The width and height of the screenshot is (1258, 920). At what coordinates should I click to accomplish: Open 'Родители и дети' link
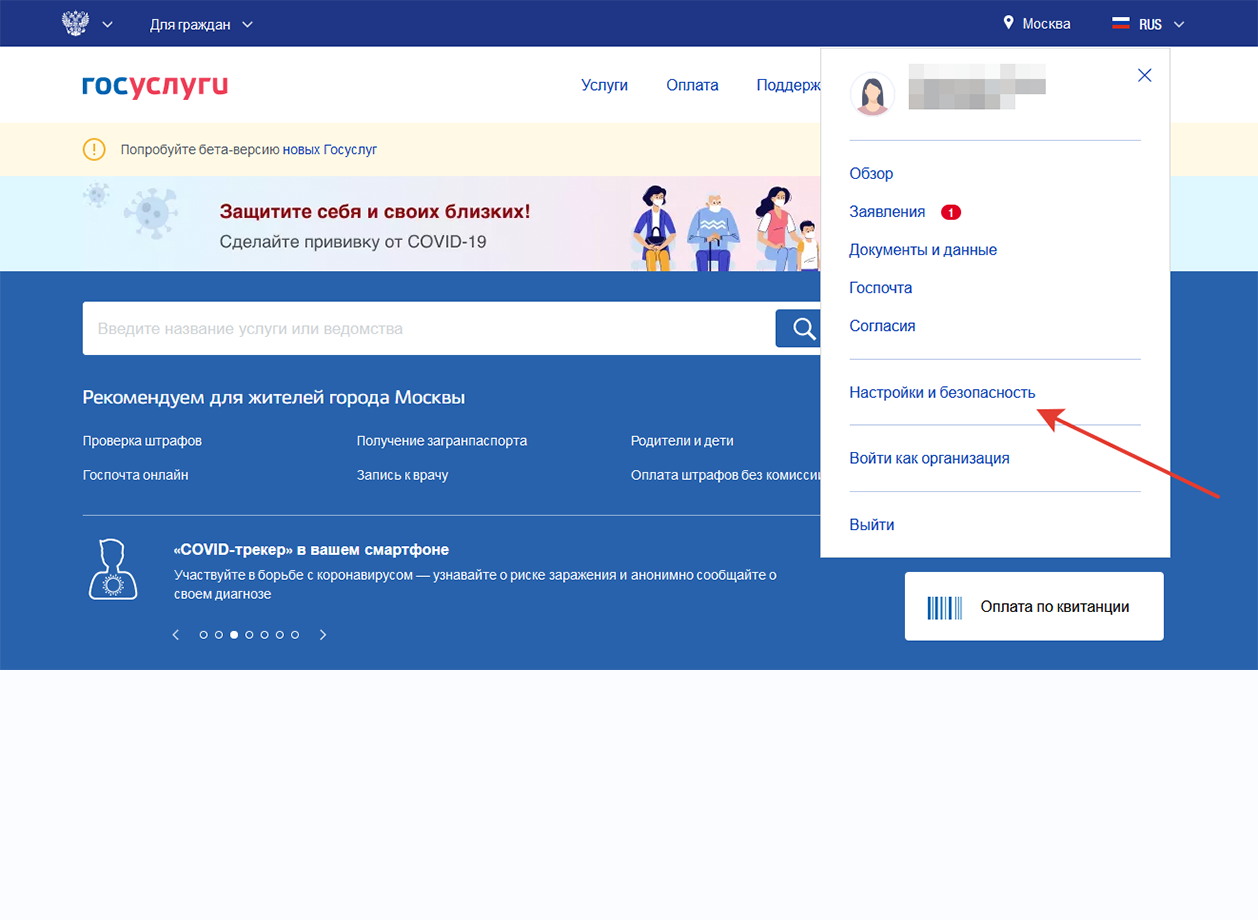coord(682,441)
